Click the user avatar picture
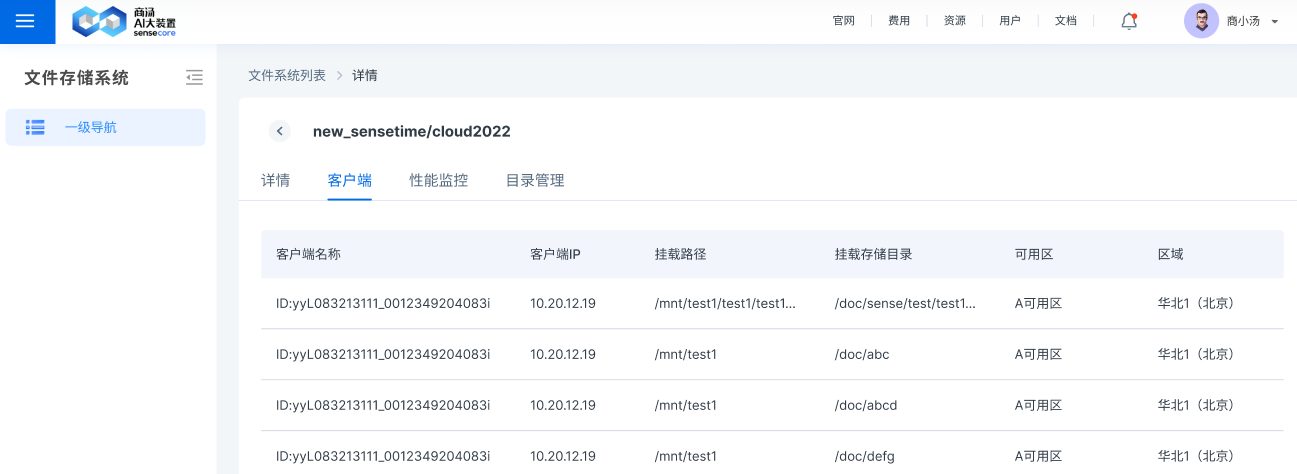Screen dimensions: 1297x474 [x=1201, y=21]
